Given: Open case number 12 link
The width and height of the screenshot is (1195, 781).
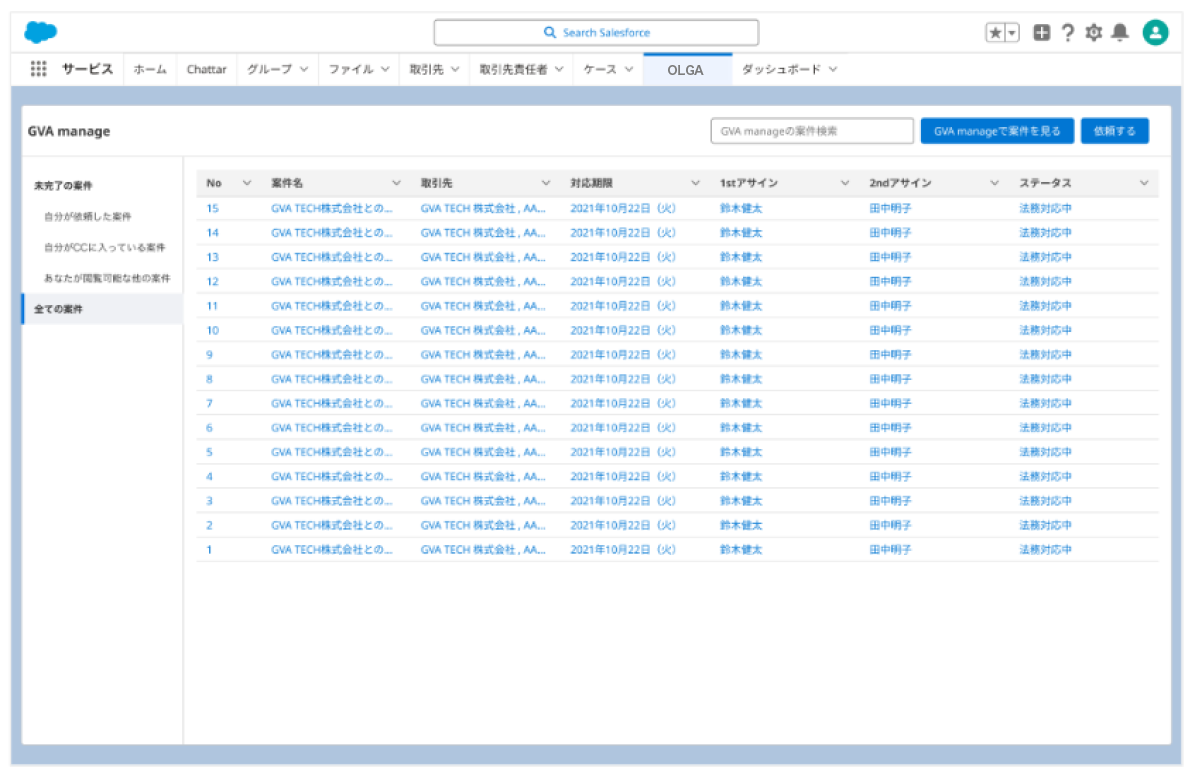Looking at the screenshot, I should tap(213, 281).
